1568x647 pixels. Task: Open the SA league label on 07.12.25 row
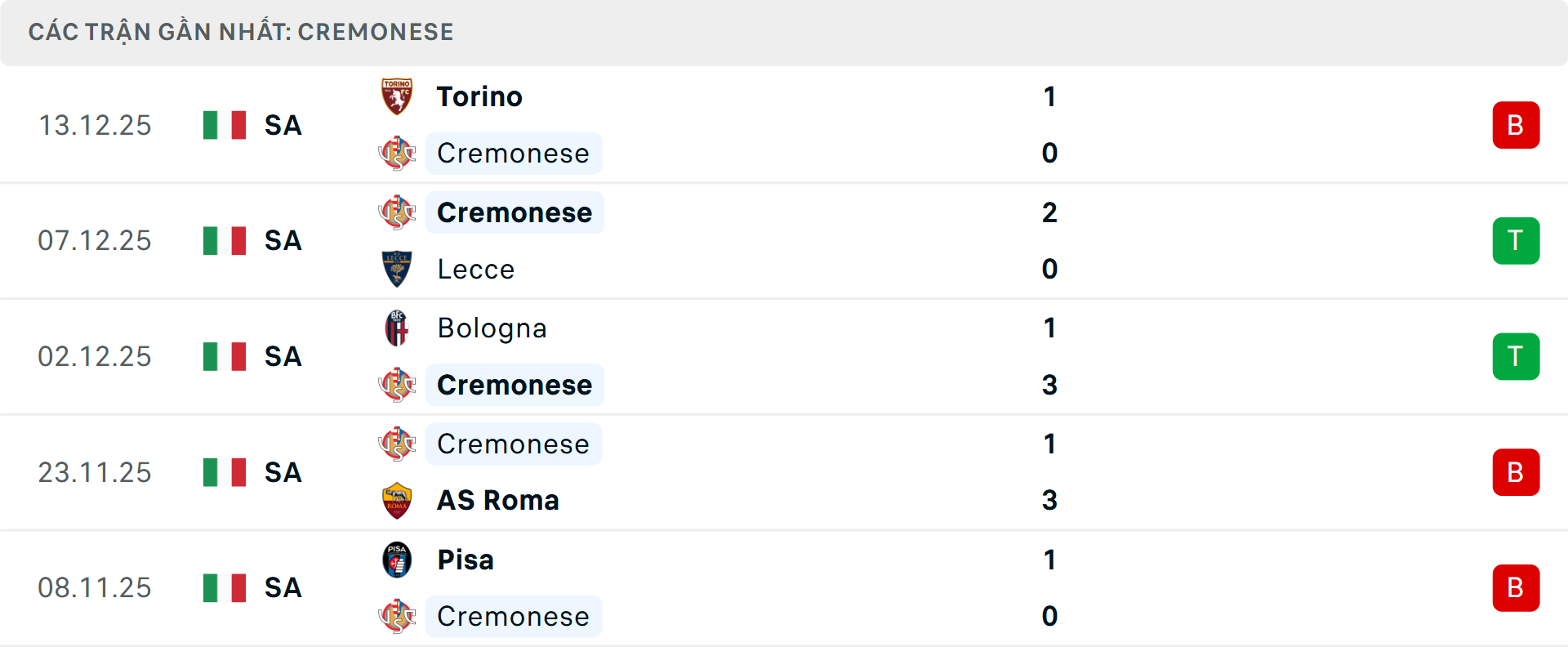click(282, 240)
